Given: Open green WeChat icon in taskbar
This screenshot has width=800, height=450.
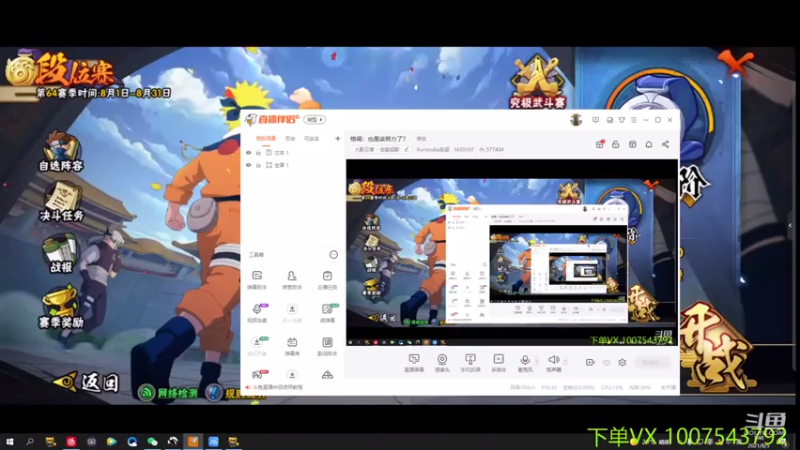Looking at the screenshot, I should tap(153, 441).
